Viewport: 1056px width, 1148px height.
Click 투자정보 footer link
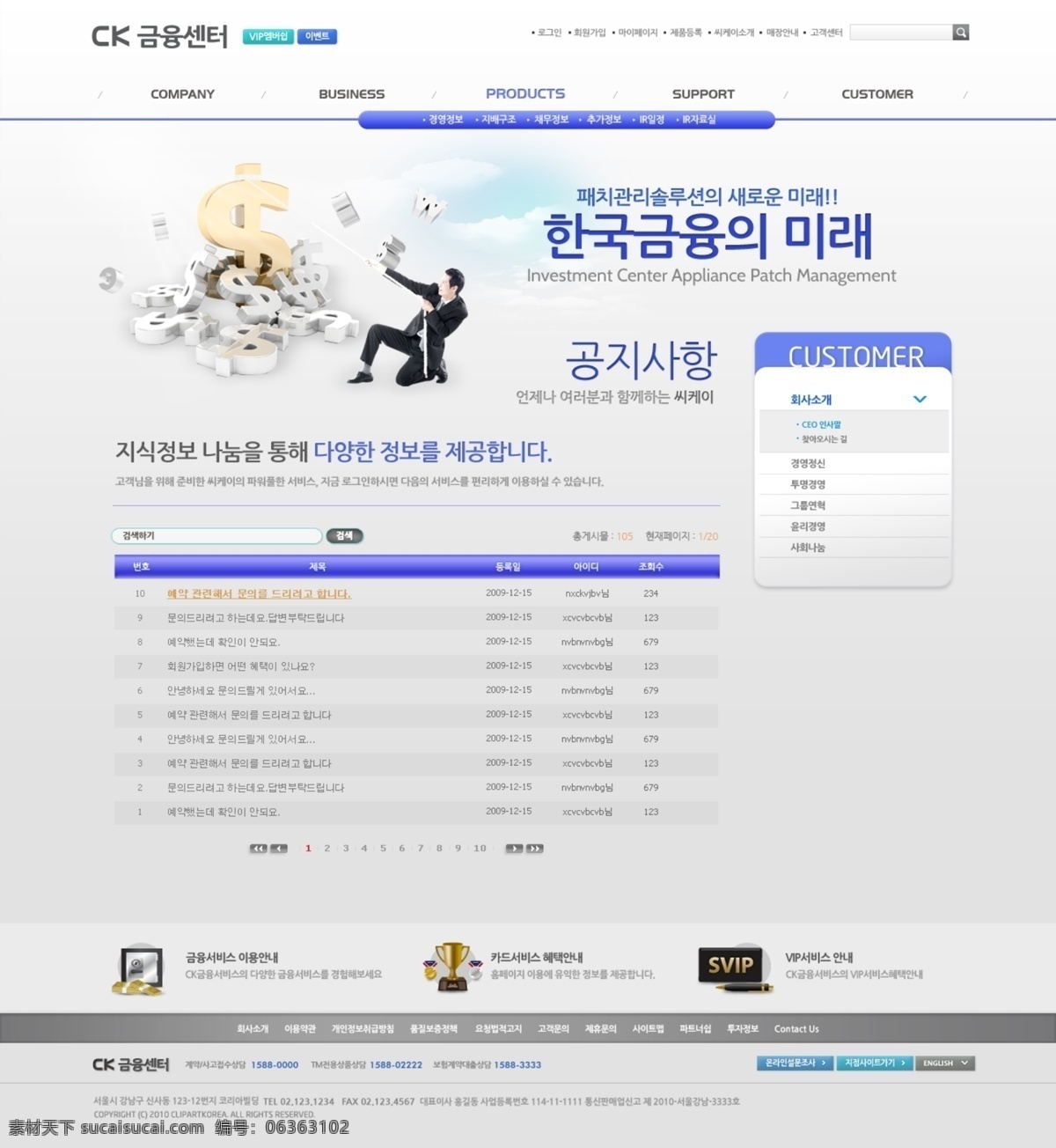[743, 1029]
